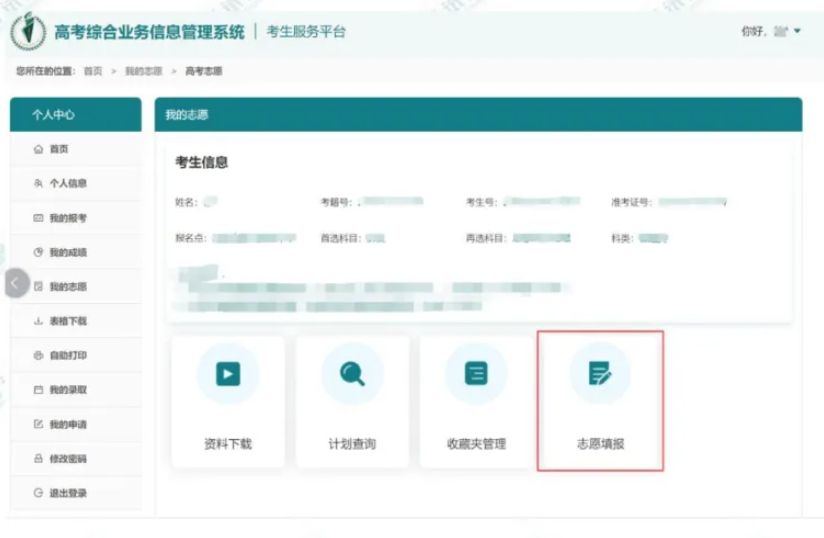Click the download icon beside 表格下载
Screen dimensions: 824x538
[x=38, y=321]
